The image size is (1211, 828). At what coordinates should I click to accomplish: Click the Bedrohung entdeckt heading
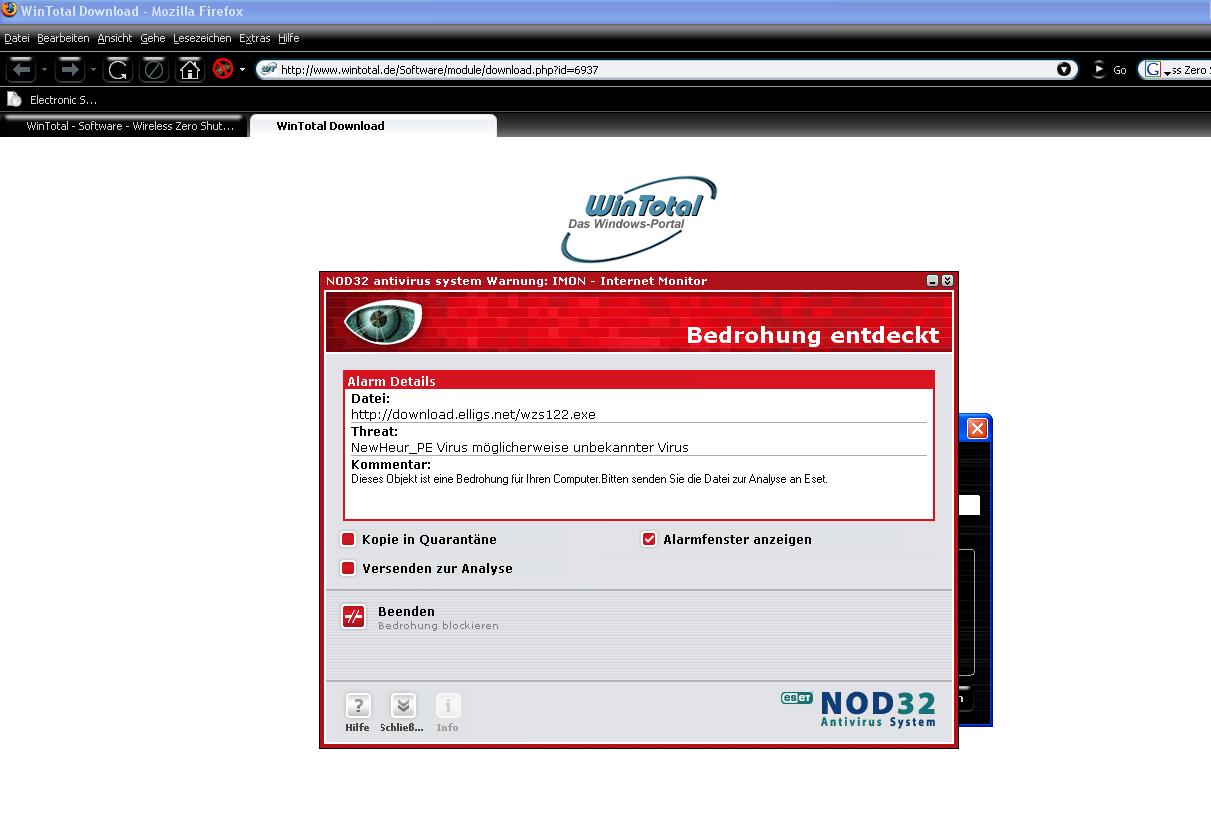coord(813,335)
